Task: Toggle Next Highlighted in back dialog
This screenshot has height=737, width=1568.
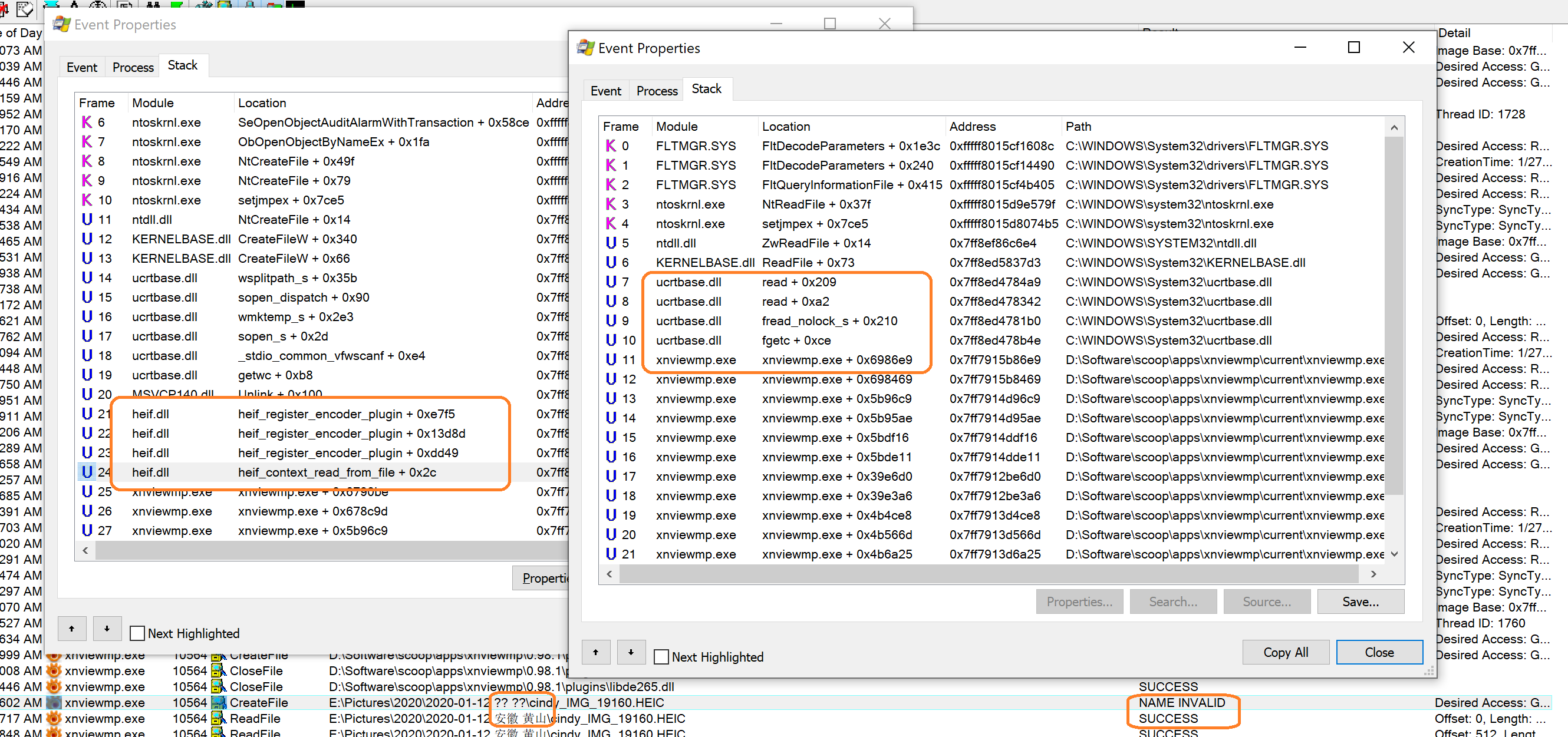Action: point(137,633)
